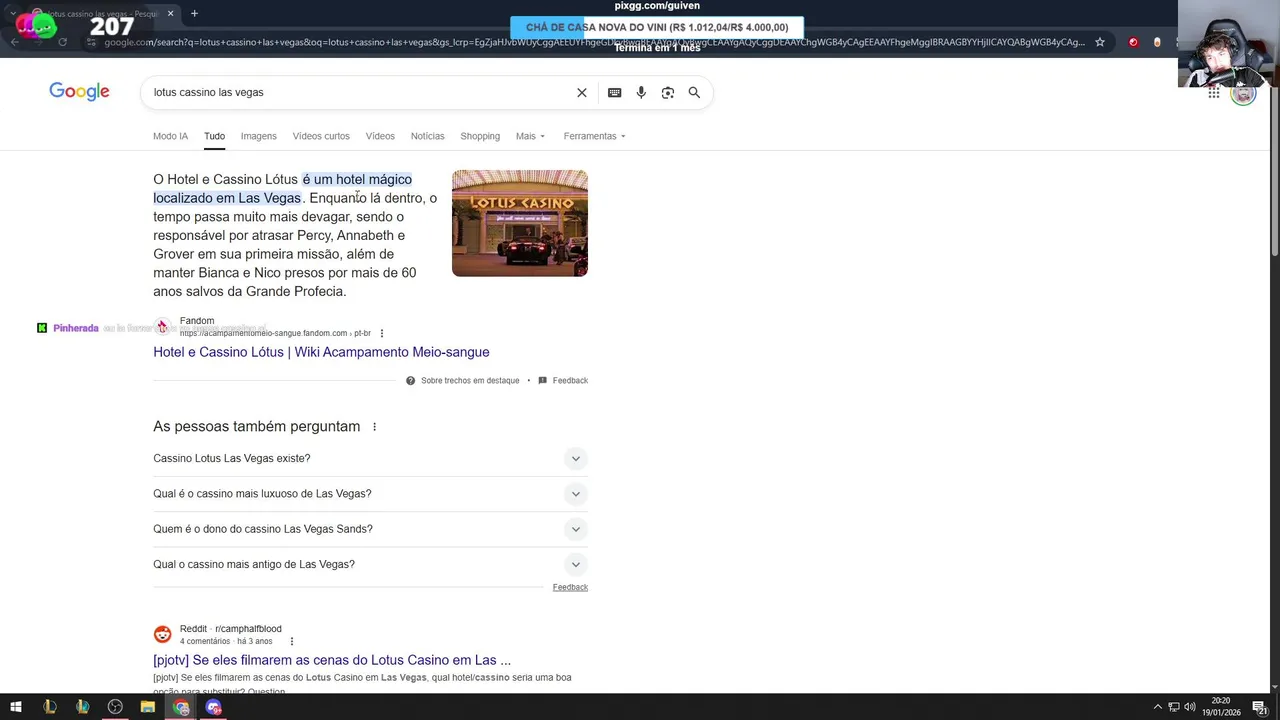The width and height of the screenshot is (1280, 720).
Task: Open the Google account avatar menu
Action: 1243,93
